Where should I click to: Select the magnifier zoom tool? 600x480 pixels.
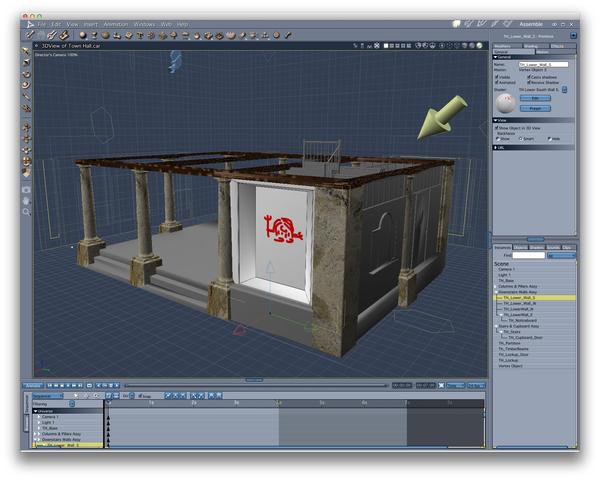[x=26, y=212]
